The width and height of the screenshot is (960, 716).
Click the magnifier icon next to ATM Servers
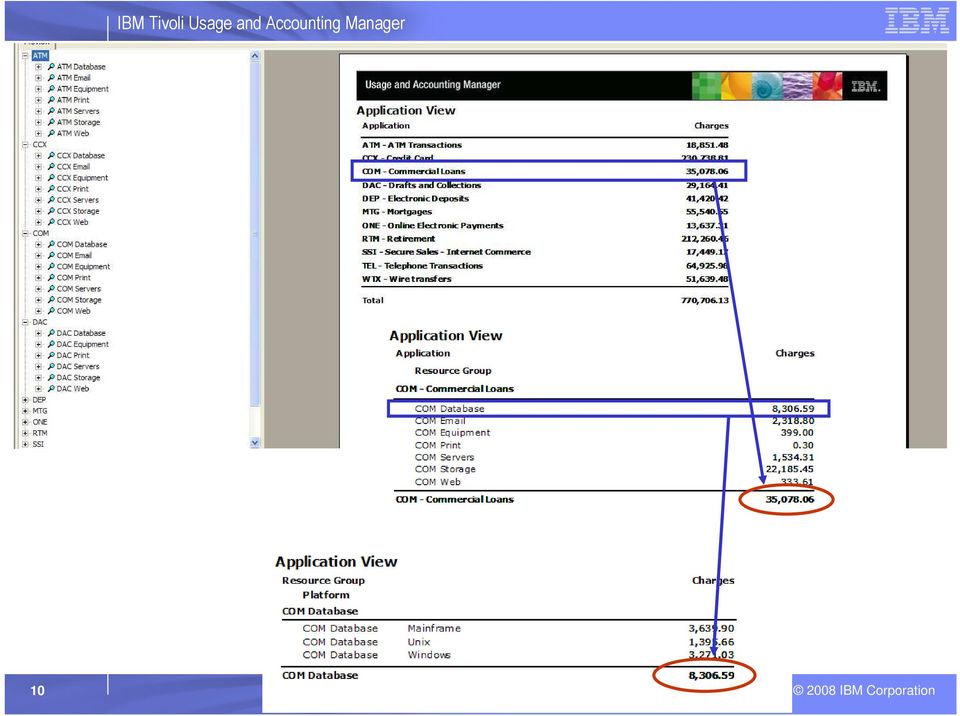click(51, 111)
